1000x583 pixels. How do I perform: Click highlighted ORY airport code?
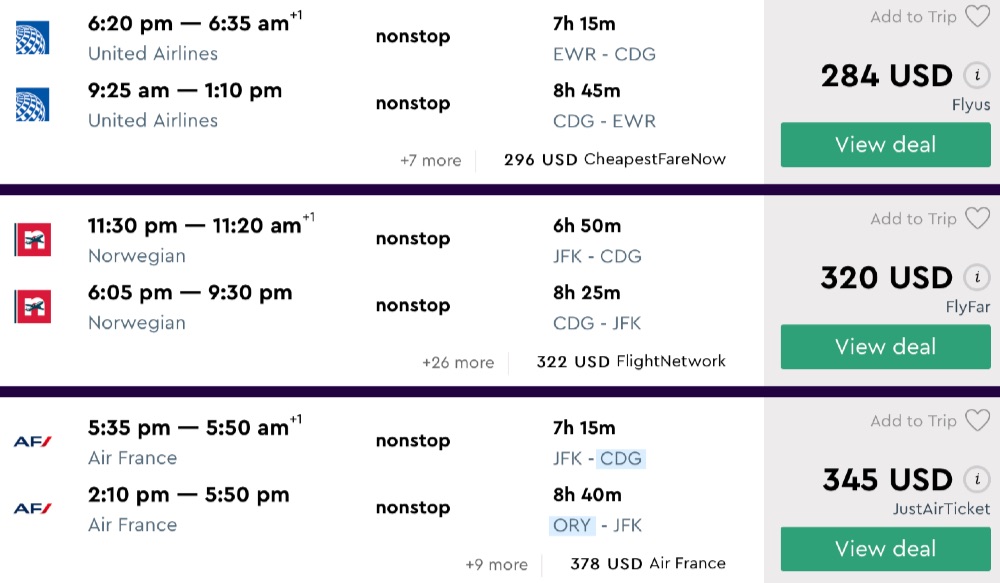coord(572,525)
